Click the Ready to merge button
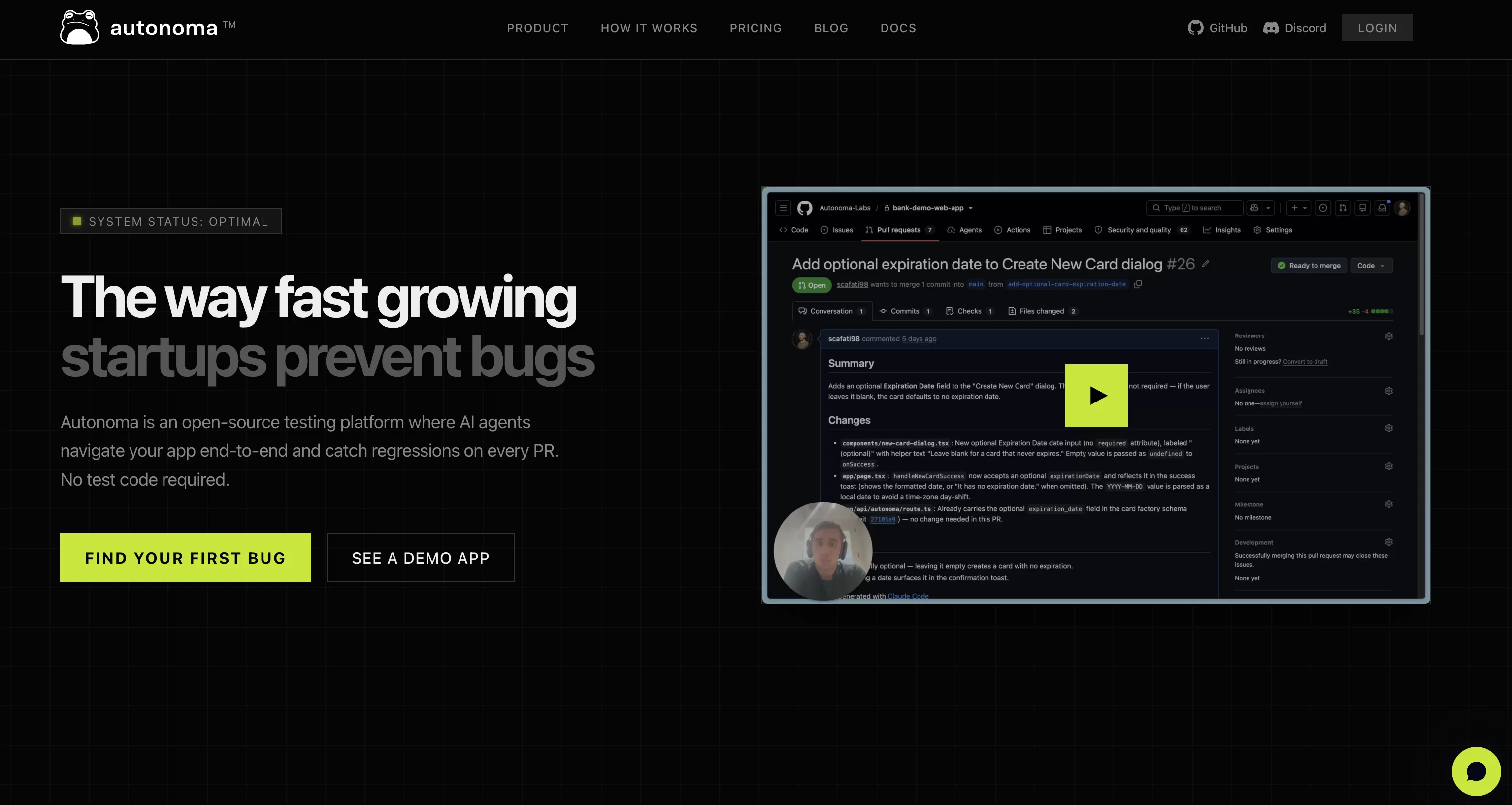Screen dimensions: 1512x805 click(x=1308, y=266)
